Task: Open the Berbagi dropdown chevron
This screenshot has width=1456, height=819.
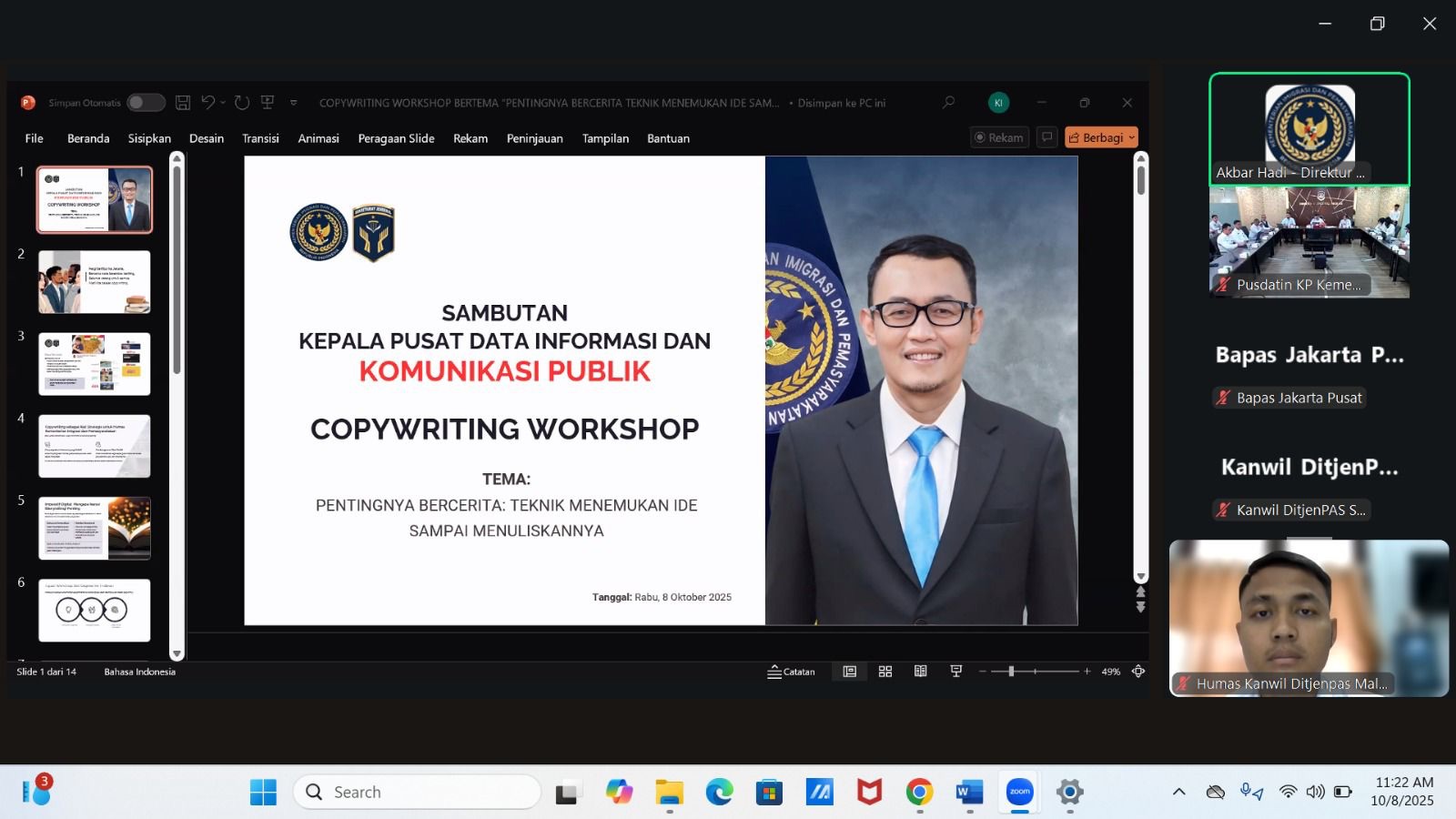Action: tap(1129, 137)
